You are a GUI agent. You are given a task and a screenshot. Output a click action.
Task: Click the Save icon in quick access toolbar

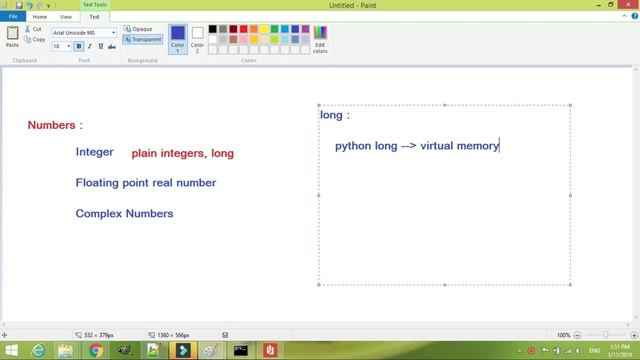(x=19, y=5)
